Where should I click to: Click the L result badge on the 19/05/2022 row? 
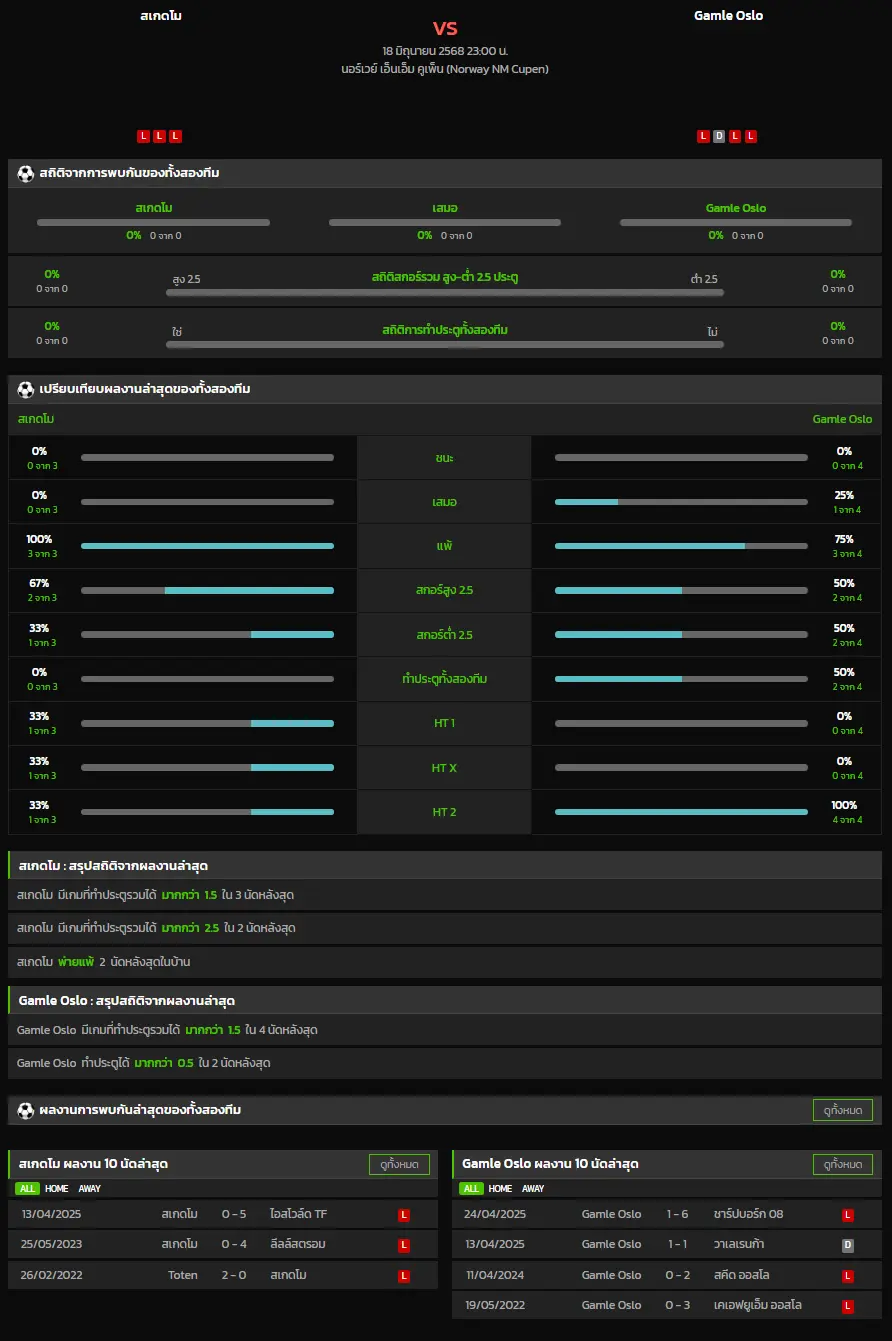pyautogui.click(x=849, y=1306)
